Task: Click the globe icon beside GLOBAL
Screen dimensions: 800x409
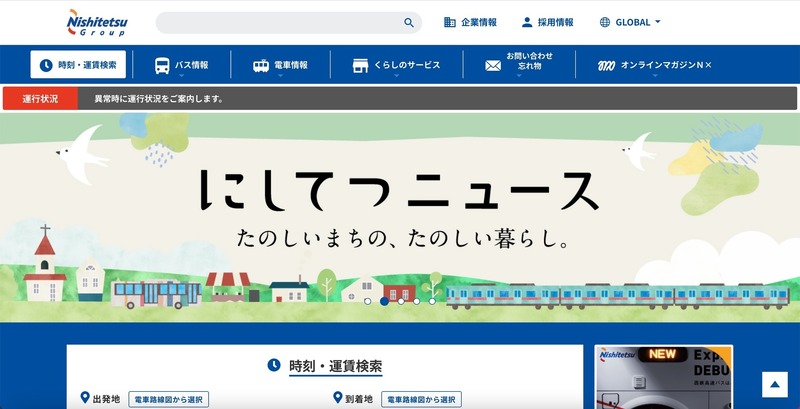Action: click(605, 22)
